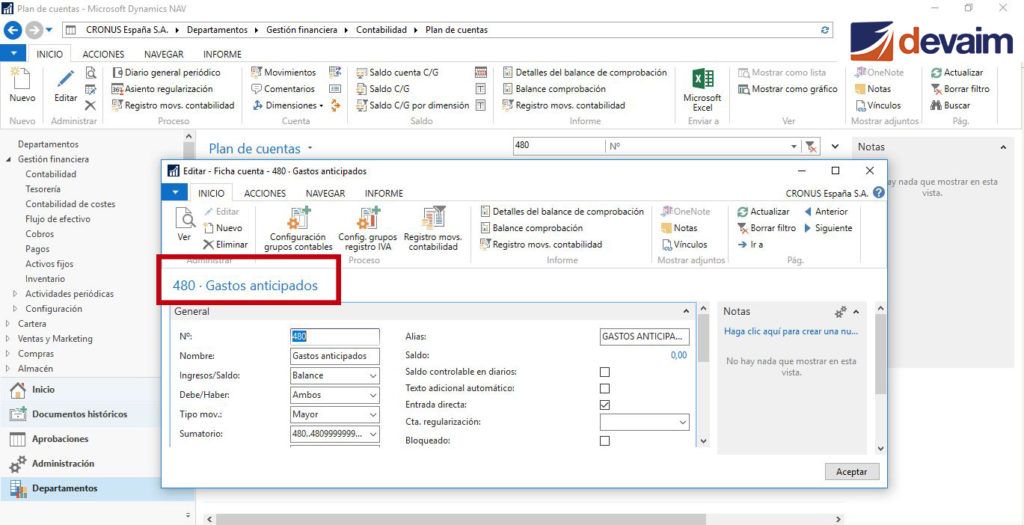Click Alias input field
Viewport: 1024px width, 525px height.
point(645,337)
